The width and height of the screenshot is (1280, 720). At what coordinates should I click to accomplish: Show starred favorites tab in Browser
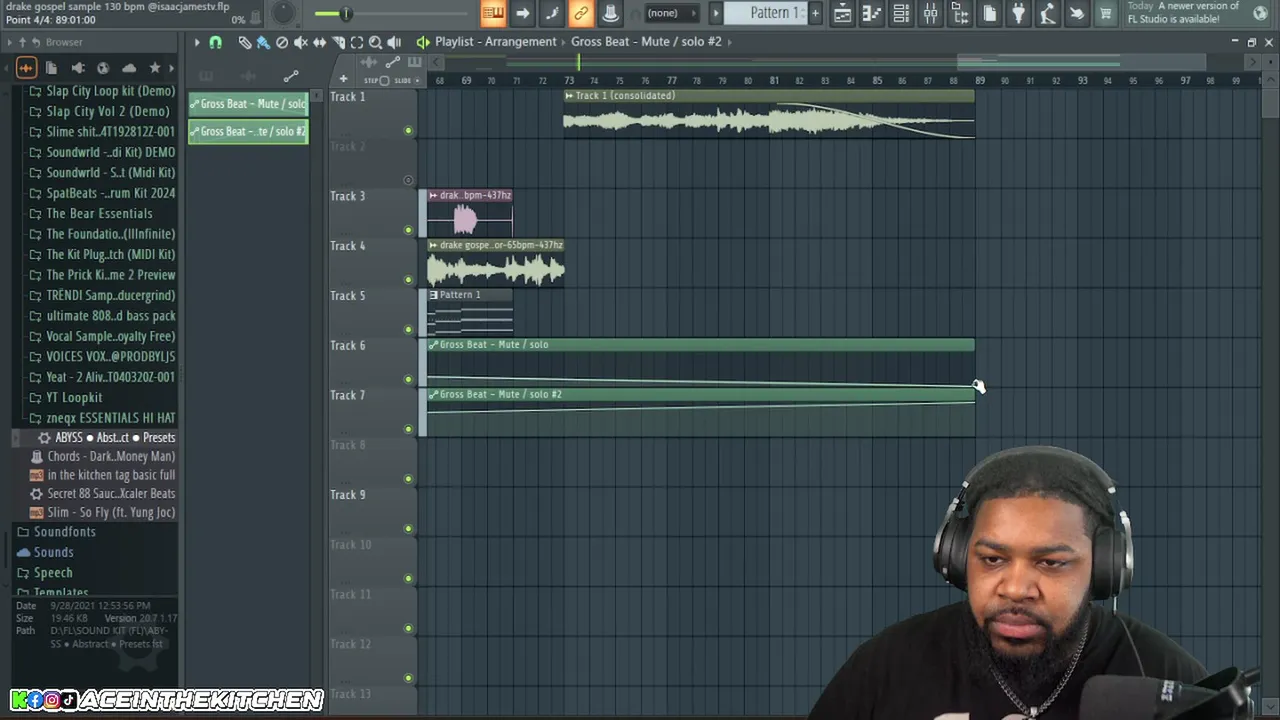154,68
